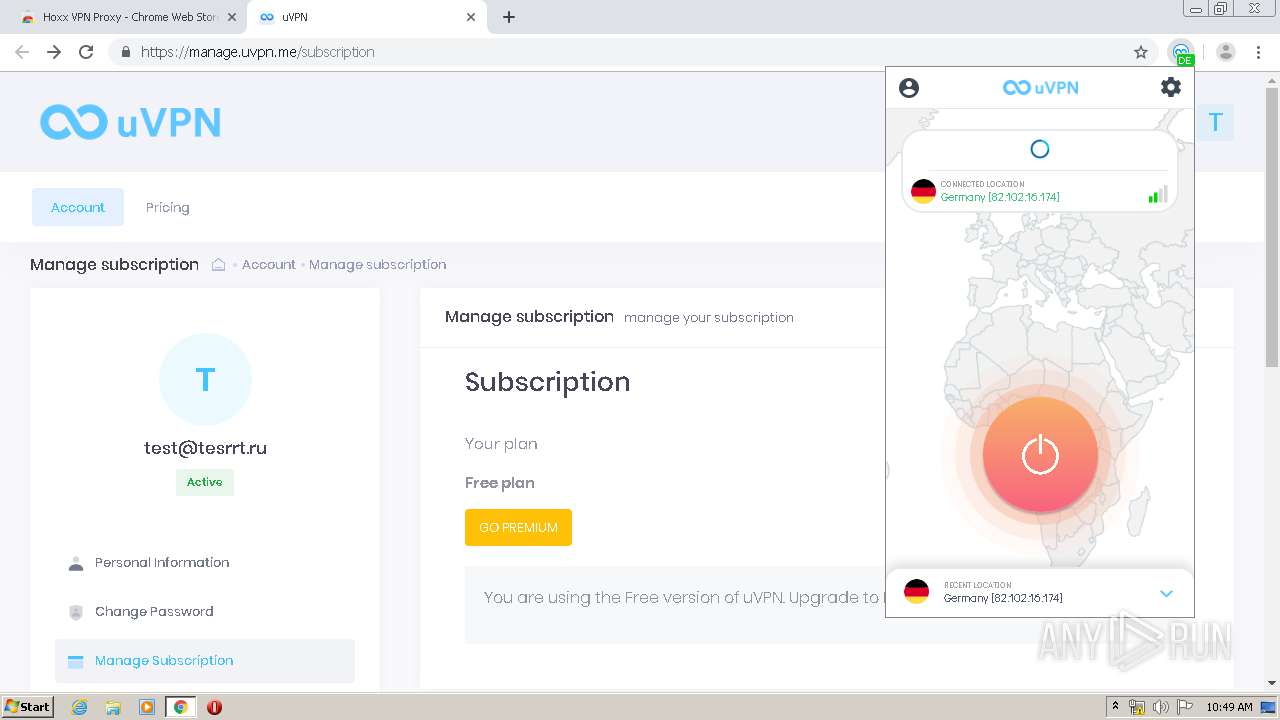
Task: Open the Windows Start menu
Action: click(x=28, y=706)
